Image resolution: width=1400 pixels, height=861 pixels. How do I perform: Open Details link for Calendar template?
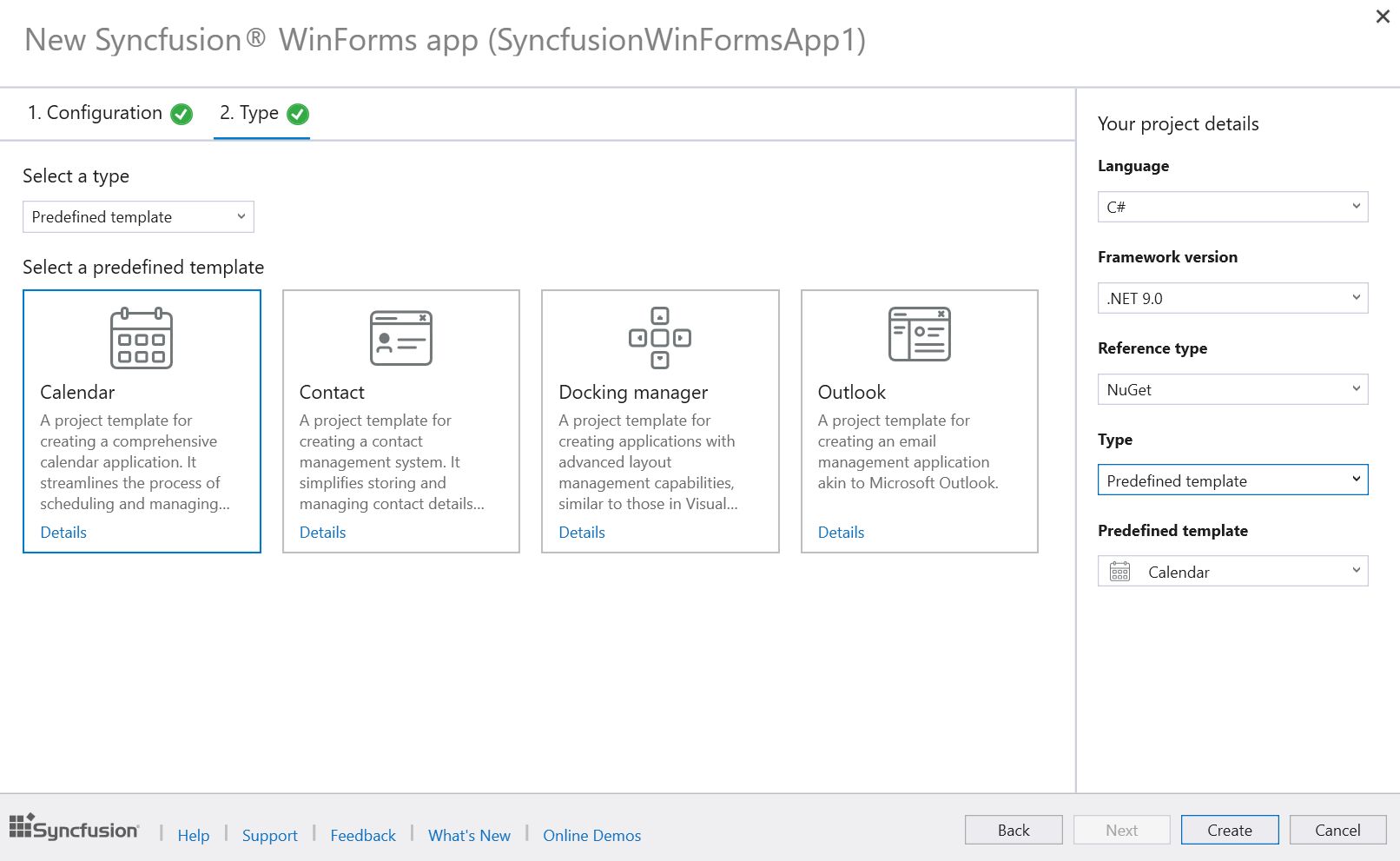pyautogui.click(x=63, y=533)
